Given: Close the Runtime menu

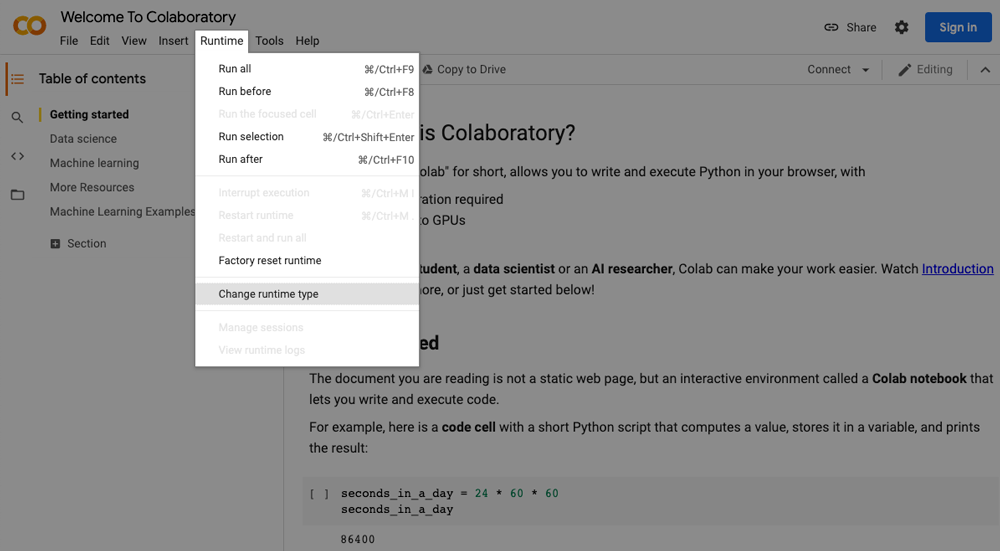Looking at the screenshot, I should (x=221, y=41).
